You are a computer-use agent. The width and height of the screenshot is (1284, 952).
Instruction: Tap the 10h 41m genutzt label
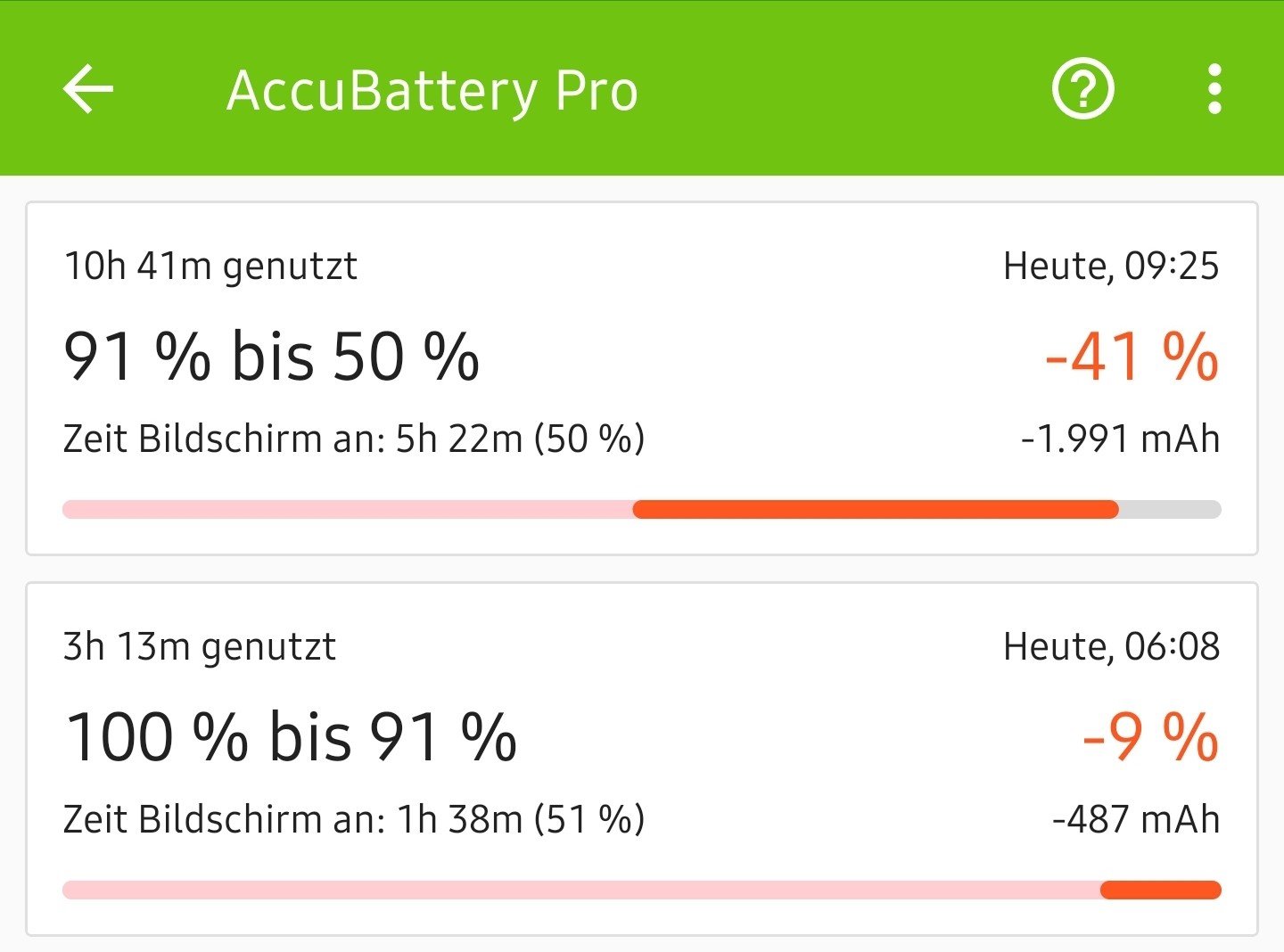click(210, 266)
